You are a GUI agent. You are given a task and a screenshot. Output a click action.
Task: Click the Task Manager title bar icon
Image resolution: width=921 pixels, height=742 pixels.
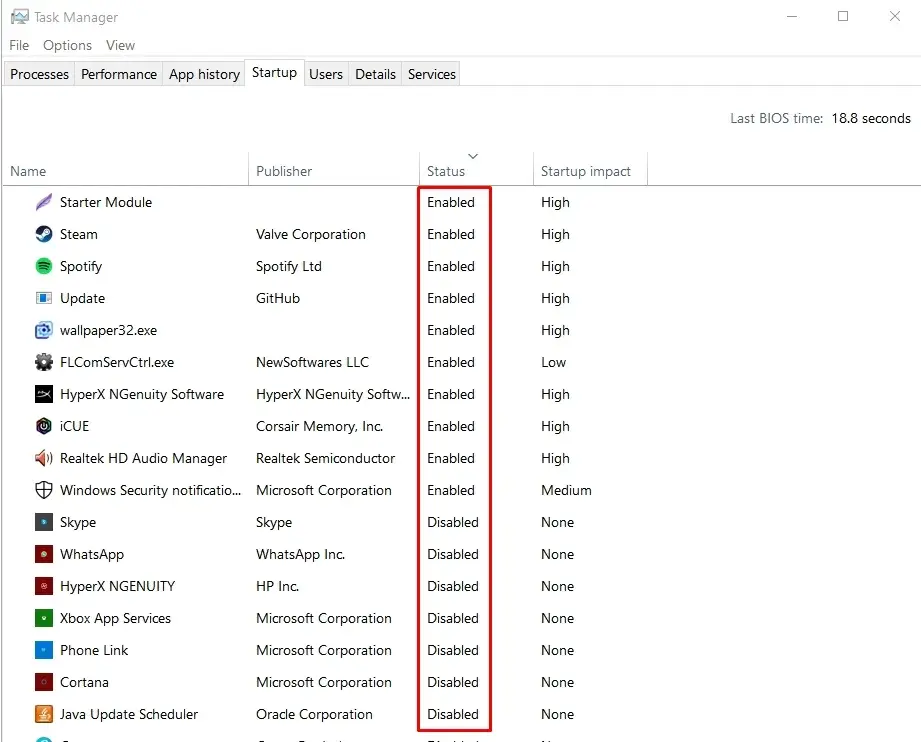[19, 17]
